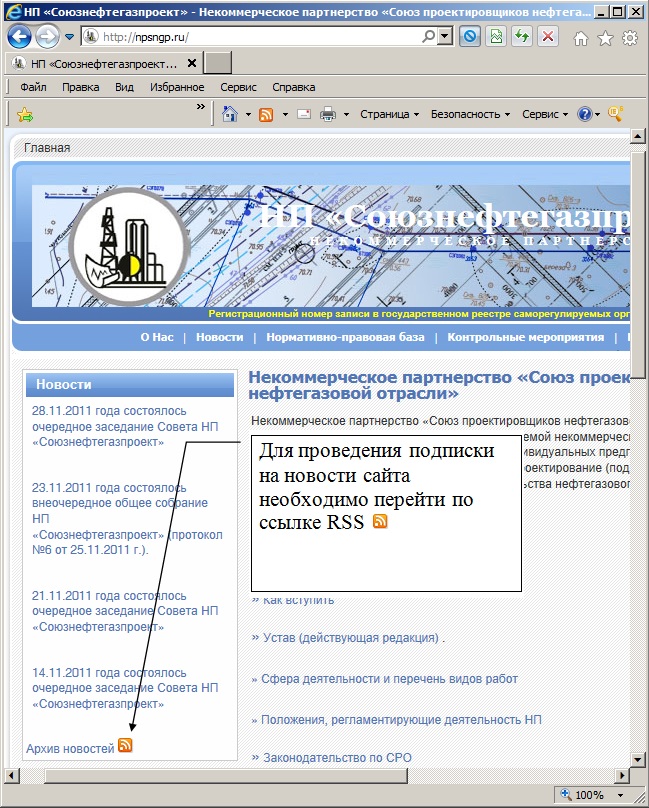Click the browser Back arrow button
Screen dimensions: 649x808
(x=19, y=37)
